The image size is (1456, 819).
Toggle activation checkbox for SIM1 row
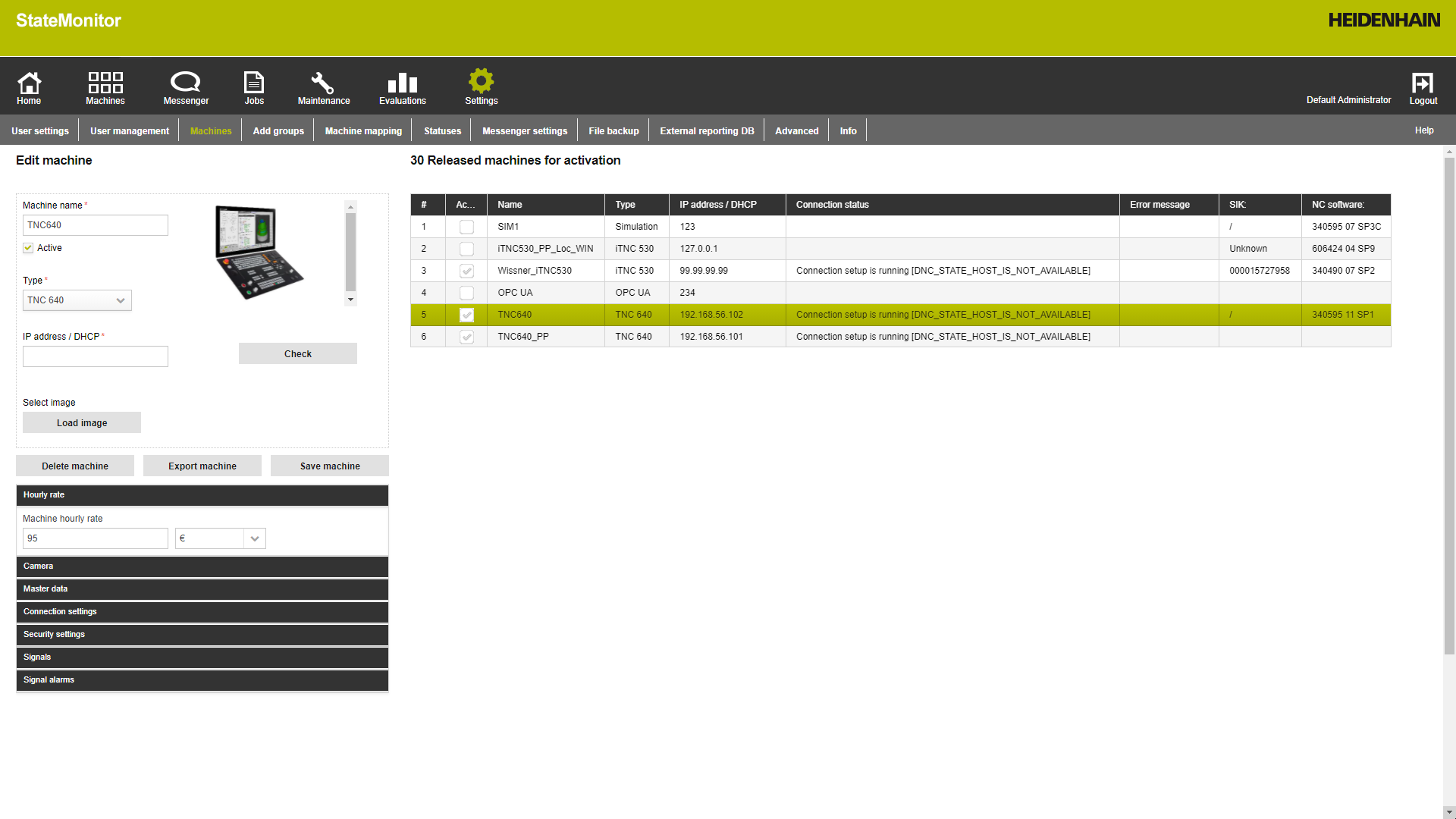(466, 227)
